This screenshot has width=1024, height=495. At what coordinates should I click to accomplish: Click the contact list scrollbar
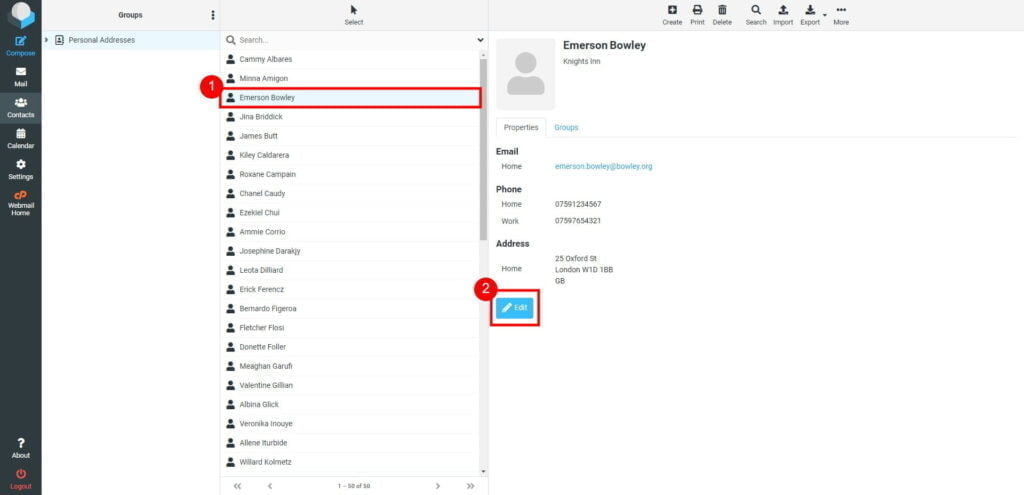point(483,150)
